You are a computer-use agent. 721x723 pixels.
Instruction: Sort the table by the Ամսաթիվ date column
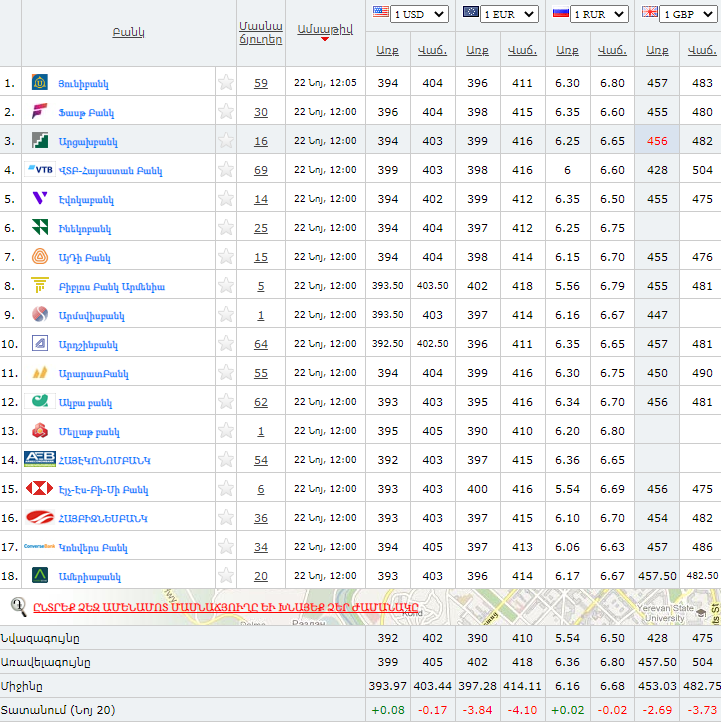[325, 30]
